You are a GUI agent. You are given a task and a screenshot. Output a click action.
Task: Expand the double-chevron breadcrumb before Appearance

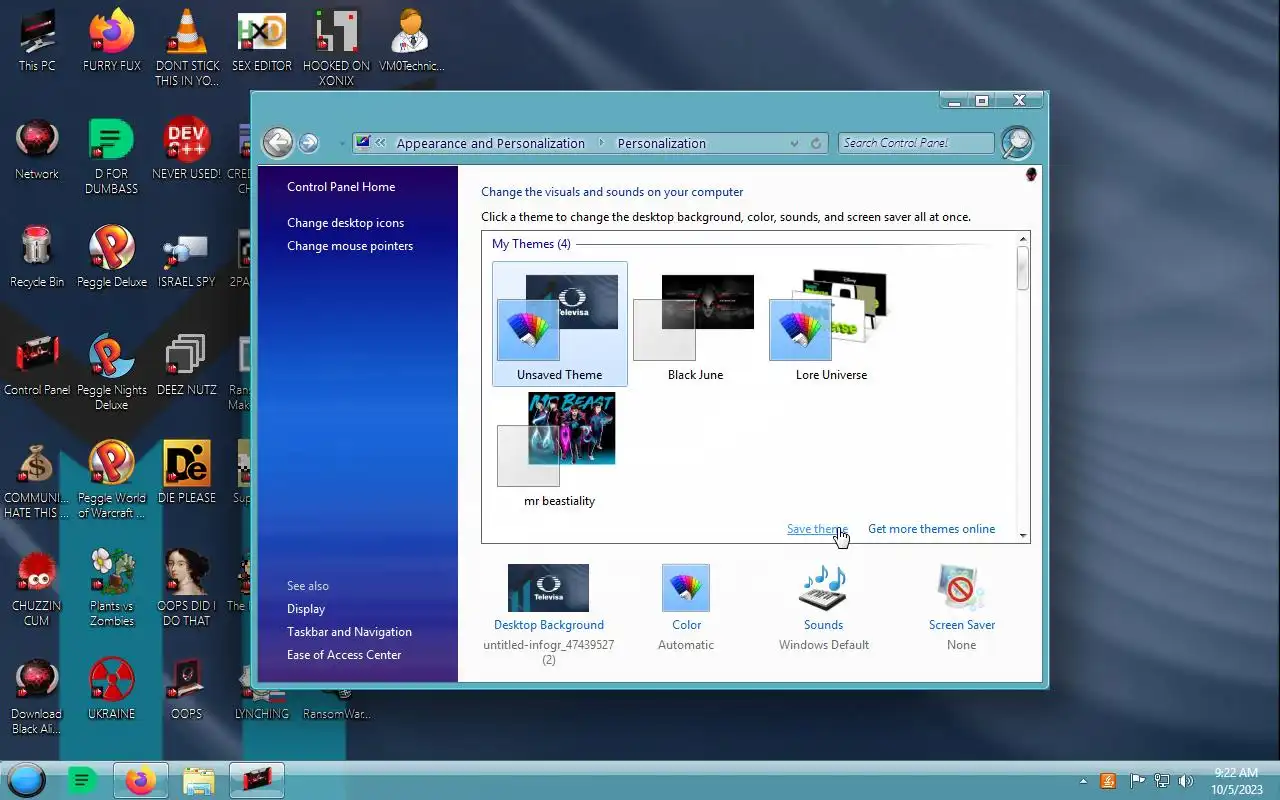[381, 143]
